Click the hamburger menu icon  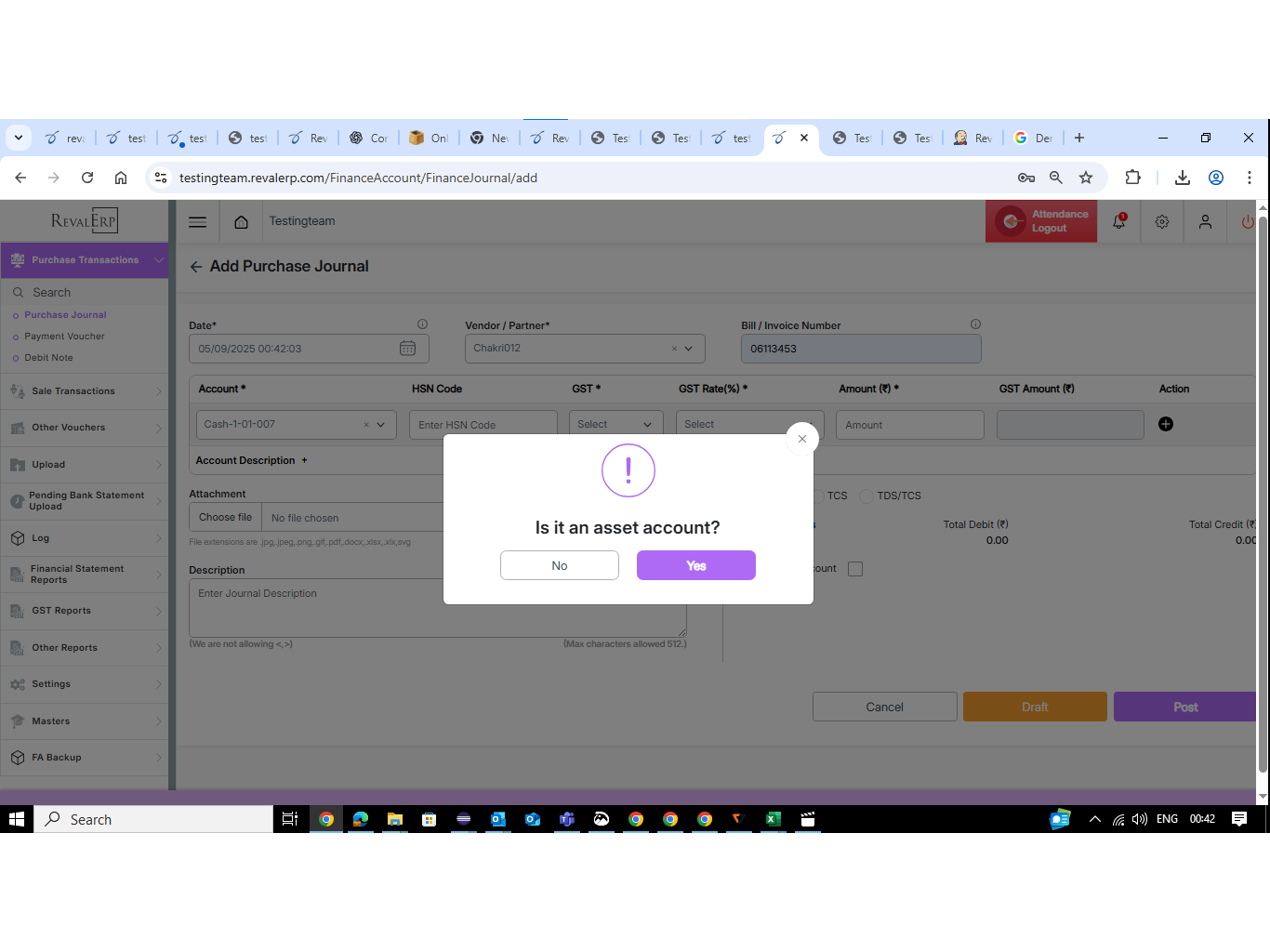pos(197,222)
